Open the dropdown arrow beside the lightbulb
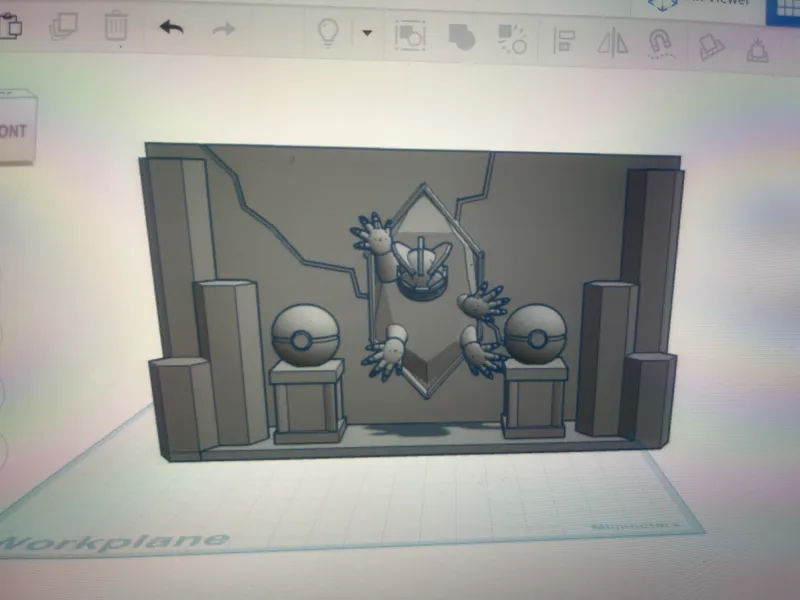Image resolution: width=800 pixels, height=600 pixels. tap(367, 33)
